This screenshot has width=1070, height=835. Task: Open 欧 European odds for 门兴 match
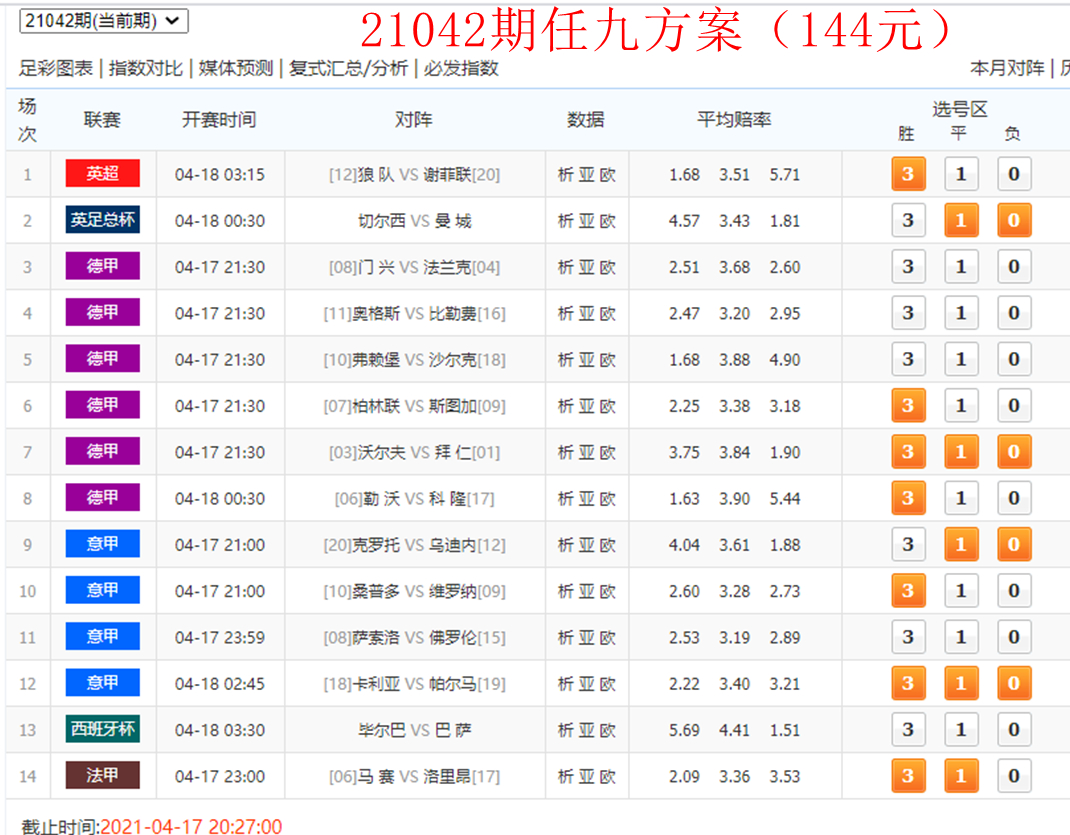607,267
